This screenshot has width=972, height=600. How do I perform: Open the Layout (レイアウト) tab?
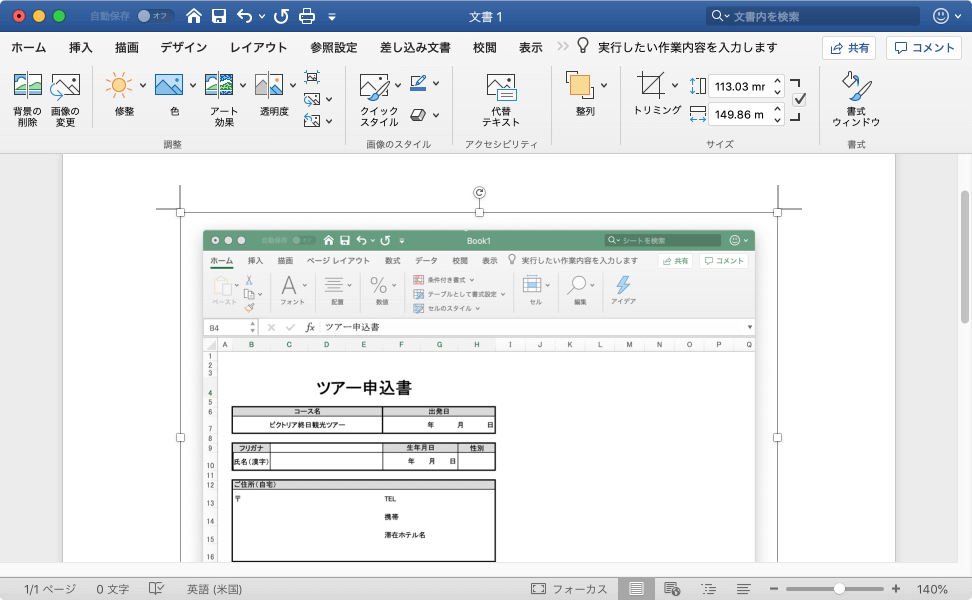point(258,47)
